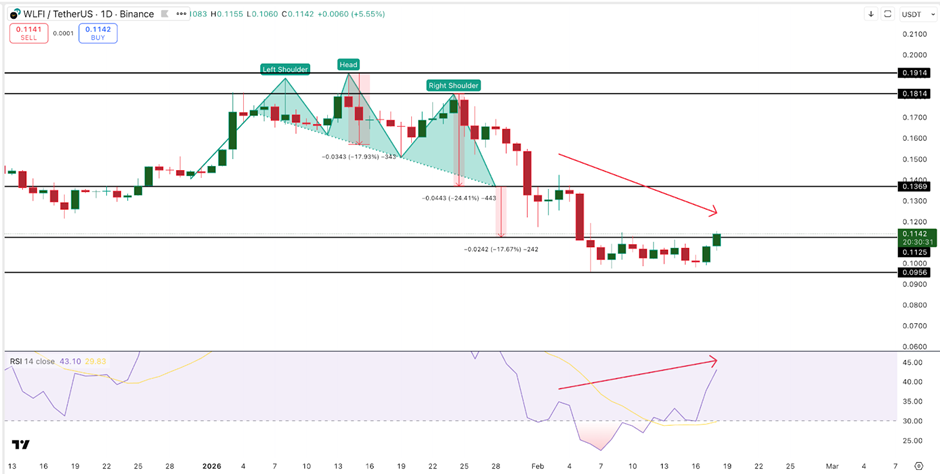
Task: Click the 0.1125 price line label
Action: [x=914, y=253]
